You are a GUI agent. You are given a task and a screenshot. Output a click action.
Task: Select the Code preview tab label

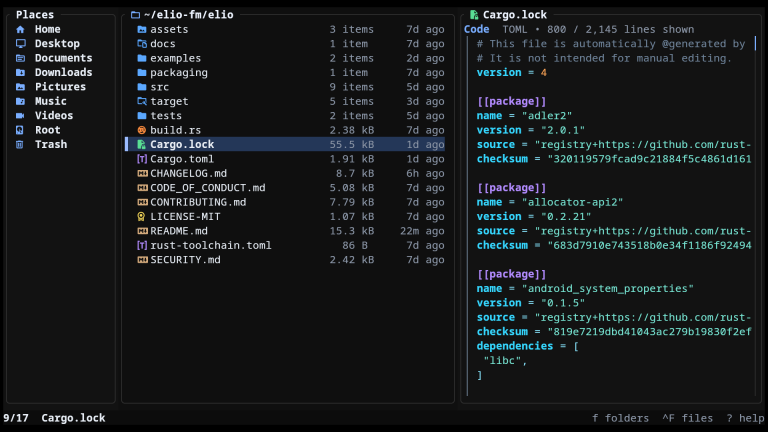point(477,29)
